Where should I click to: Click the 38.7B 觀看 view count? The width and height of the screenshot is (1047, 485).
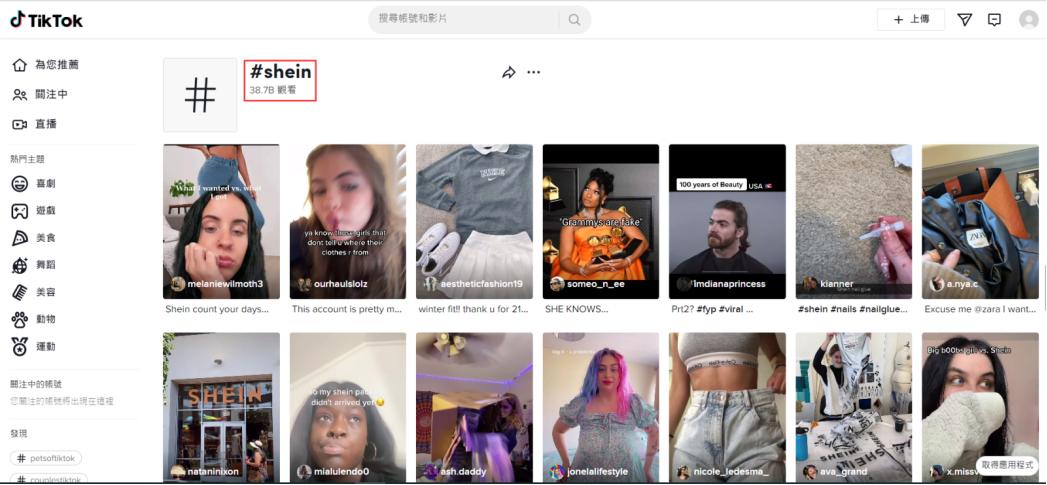click(x=273, y=90)
